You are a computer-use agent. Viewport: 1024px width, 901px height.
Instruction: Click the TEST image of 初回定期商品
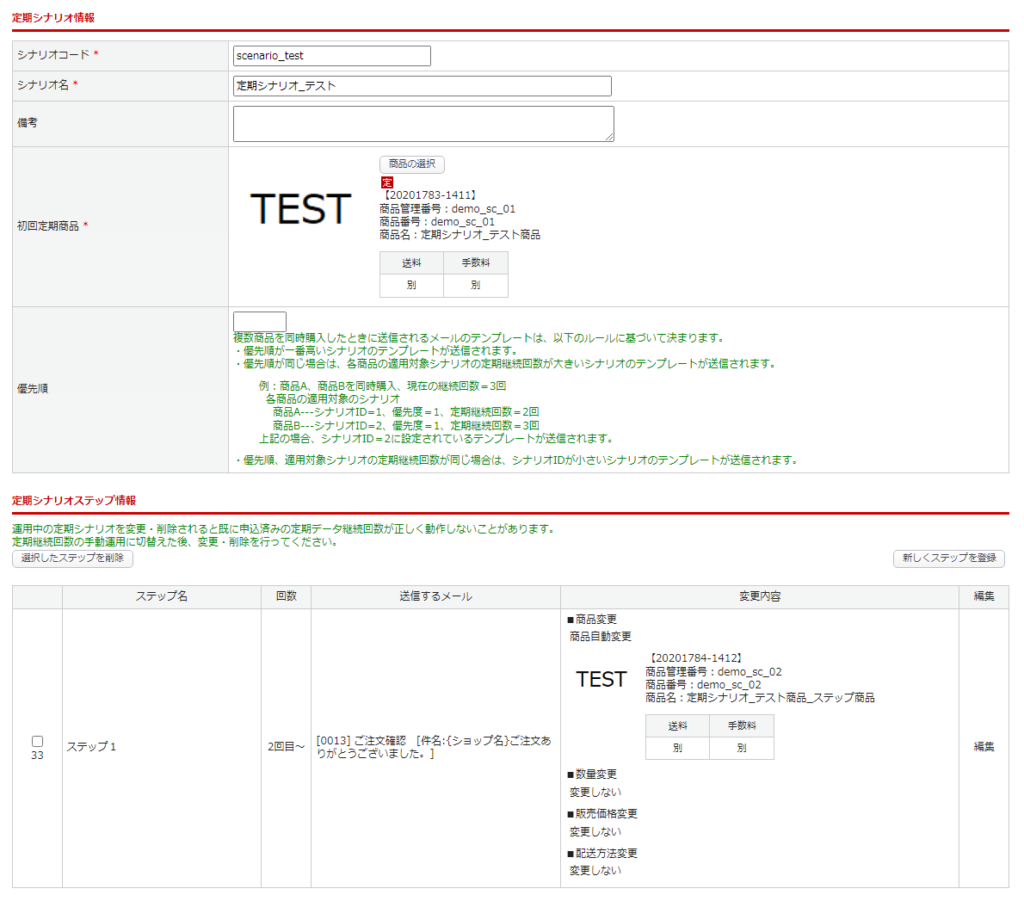(x=300, y=210)
